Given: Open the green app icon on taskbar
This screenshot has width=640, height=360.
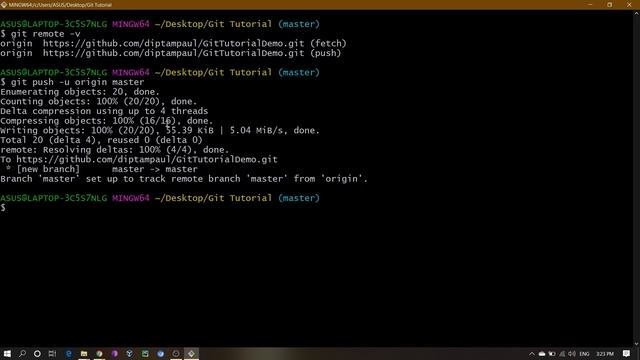Looking at the screenshot, I should 145,353.
